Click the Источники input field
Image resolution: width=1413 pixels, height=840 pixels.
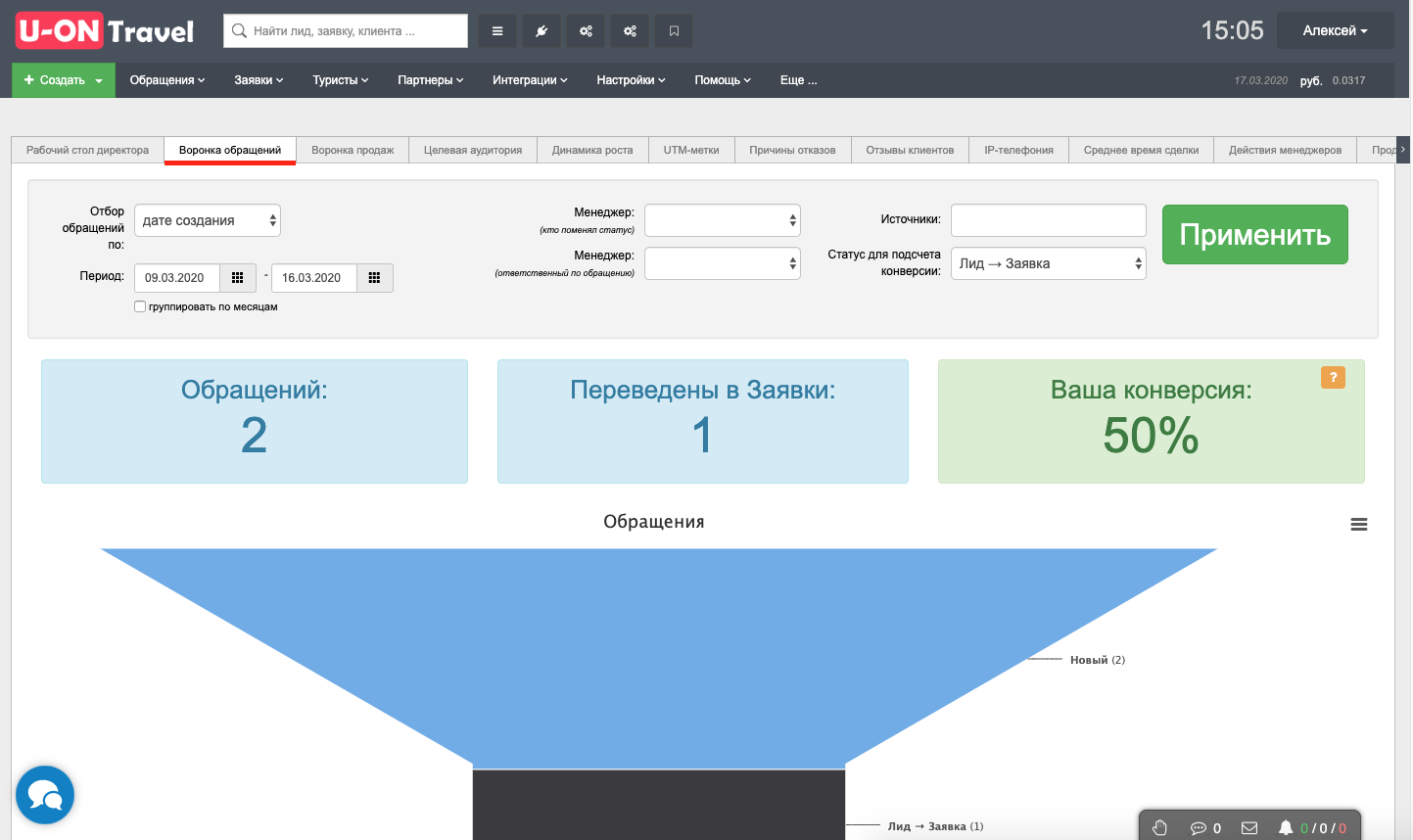tap(1048, 220)
